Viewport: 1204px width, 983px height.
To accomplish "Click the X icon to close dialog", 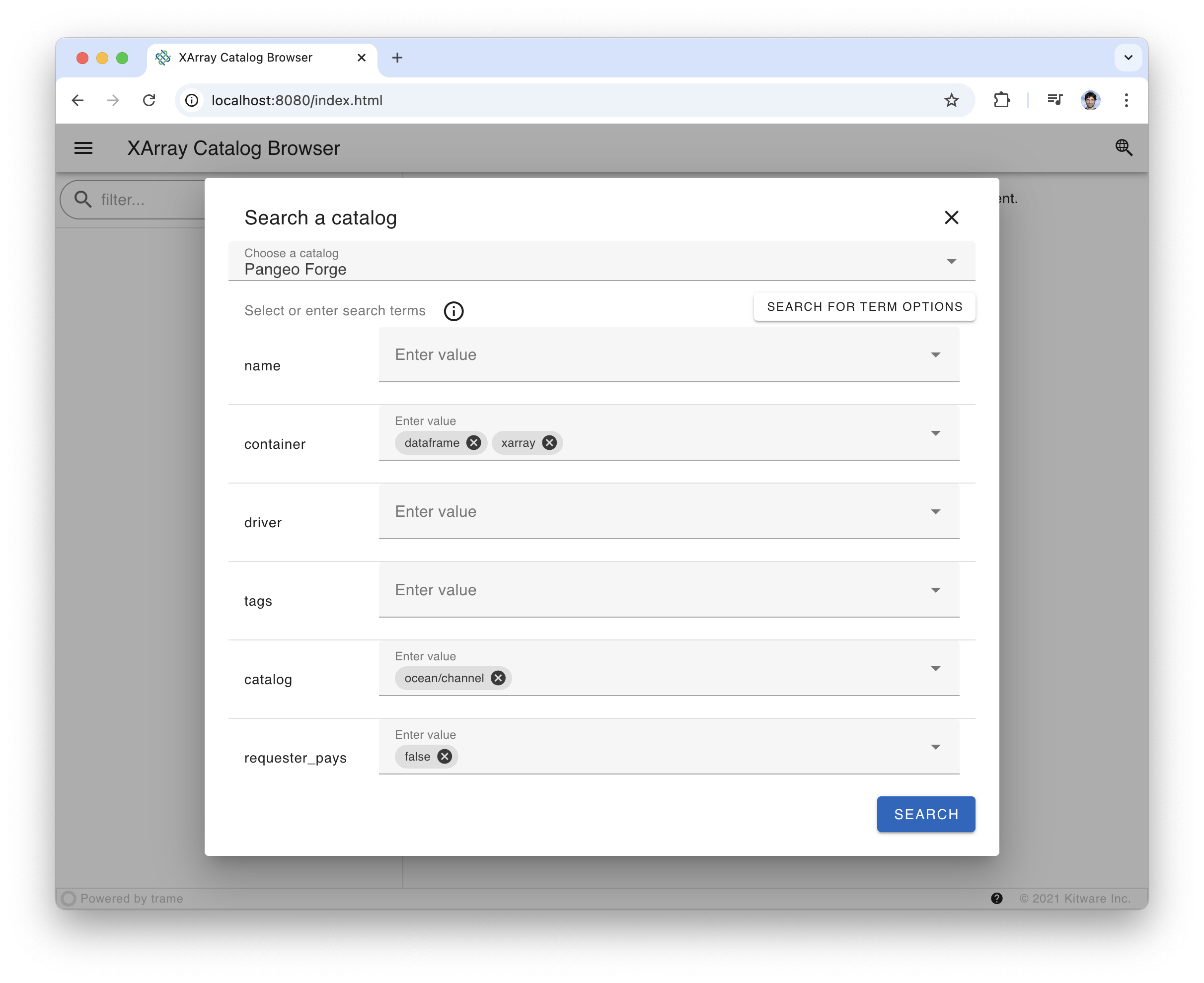I will point(952,217).
